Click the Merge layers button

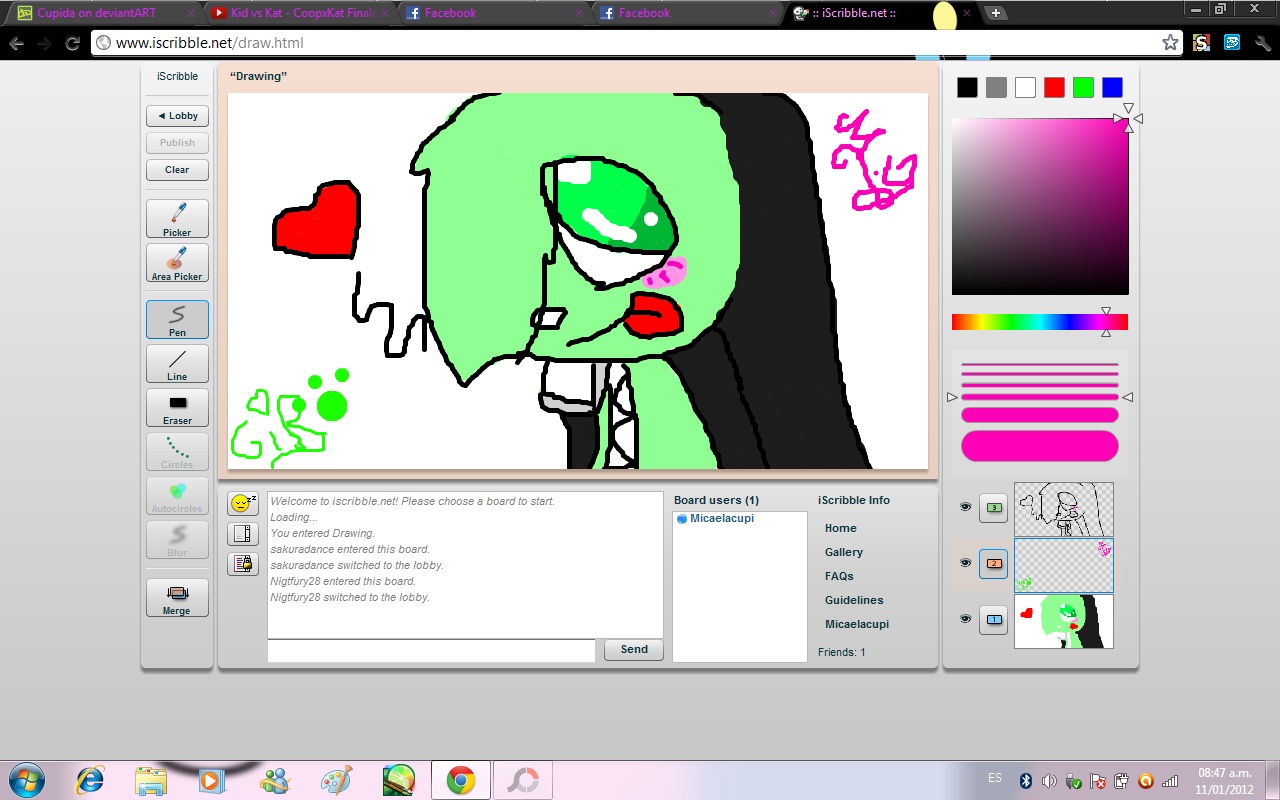pyautogui.click(x=177, y=598)
